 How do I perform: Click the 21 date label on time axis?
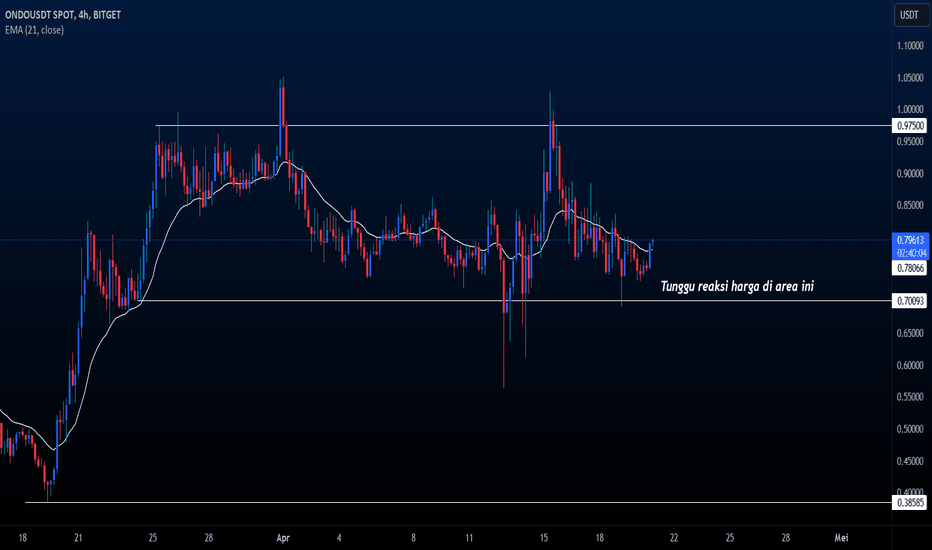(78, 538)
